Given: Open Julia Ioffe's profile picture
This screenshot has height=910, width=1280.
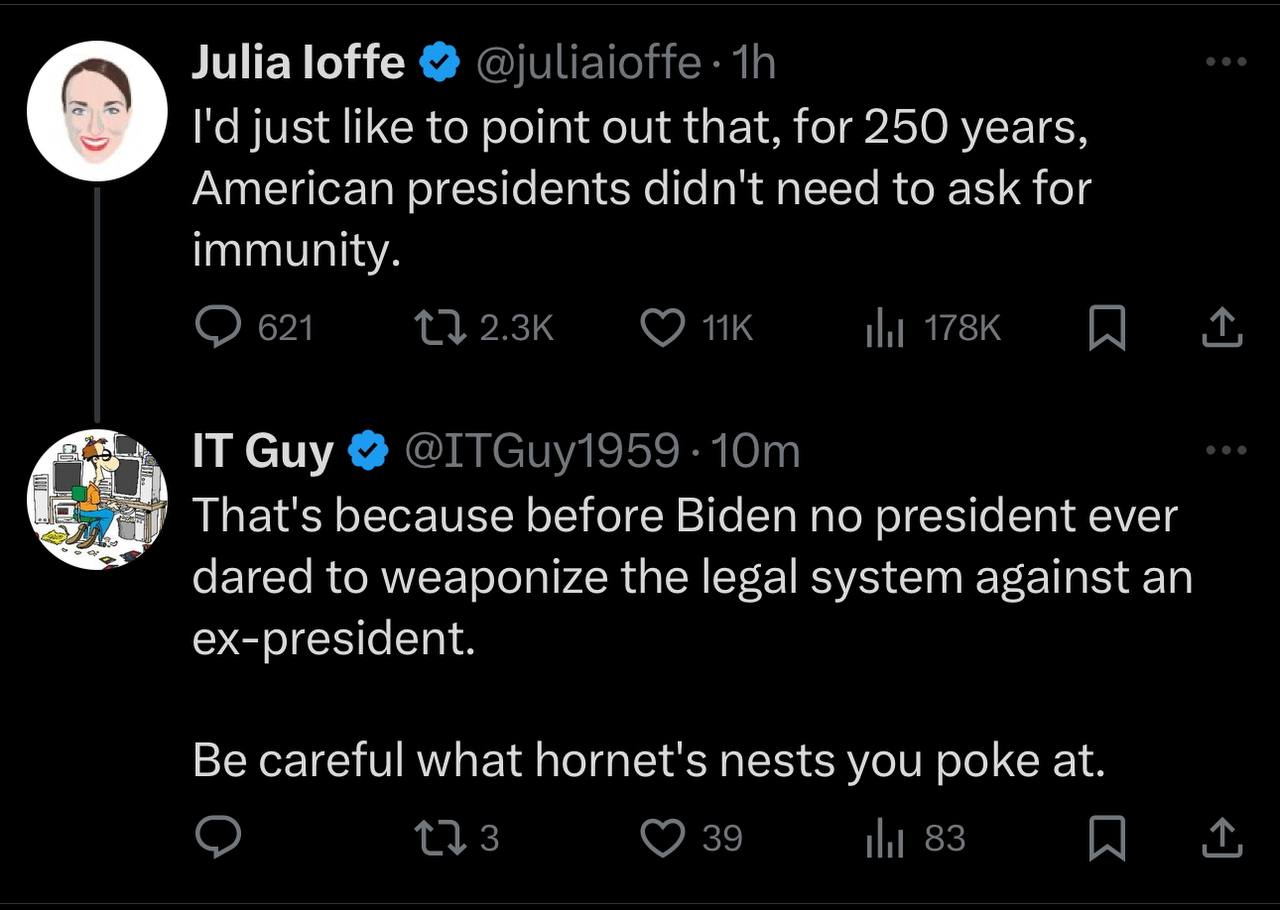Looking at the screenshot, I should click(96, 111).
